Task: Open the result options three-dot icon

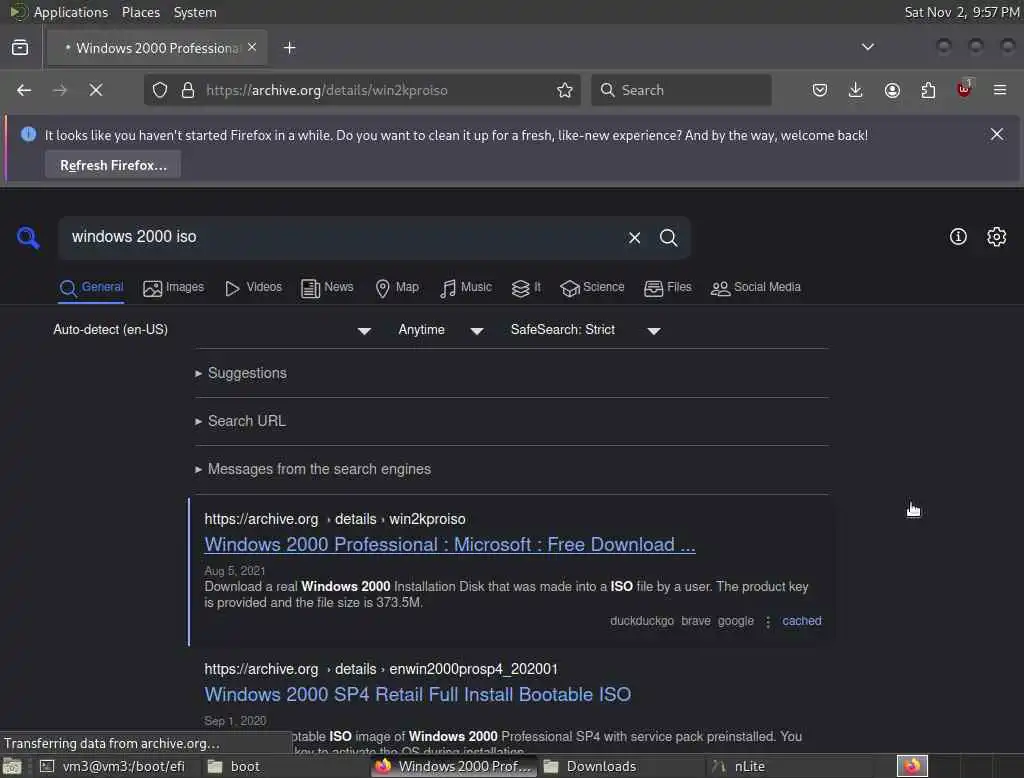Action: coord(768,621)
